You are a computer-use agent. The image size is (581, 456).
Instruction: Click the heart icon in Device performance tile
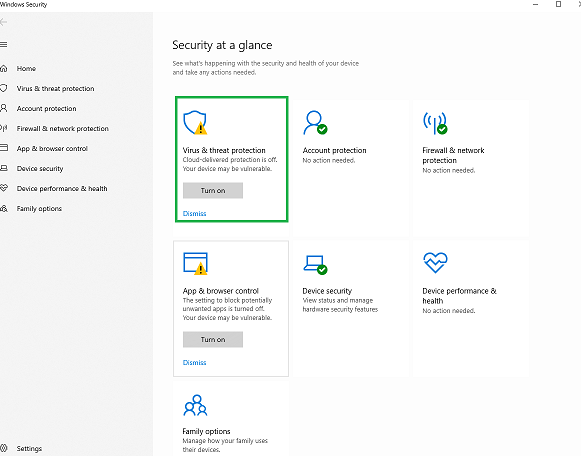point(435,262)
